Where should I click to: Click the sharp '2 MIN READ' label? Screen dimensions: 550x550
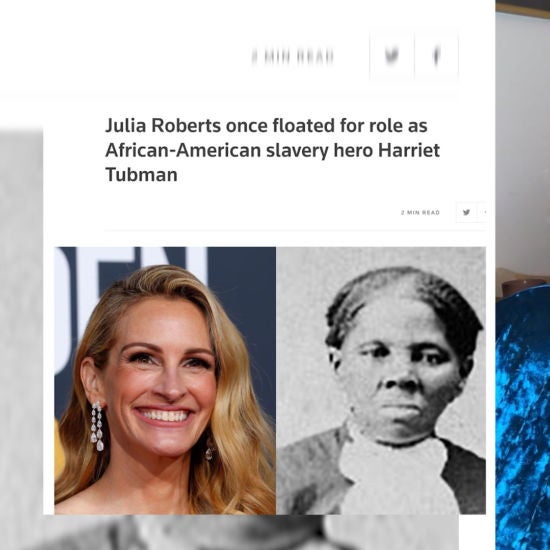click(x=420, y=213)
